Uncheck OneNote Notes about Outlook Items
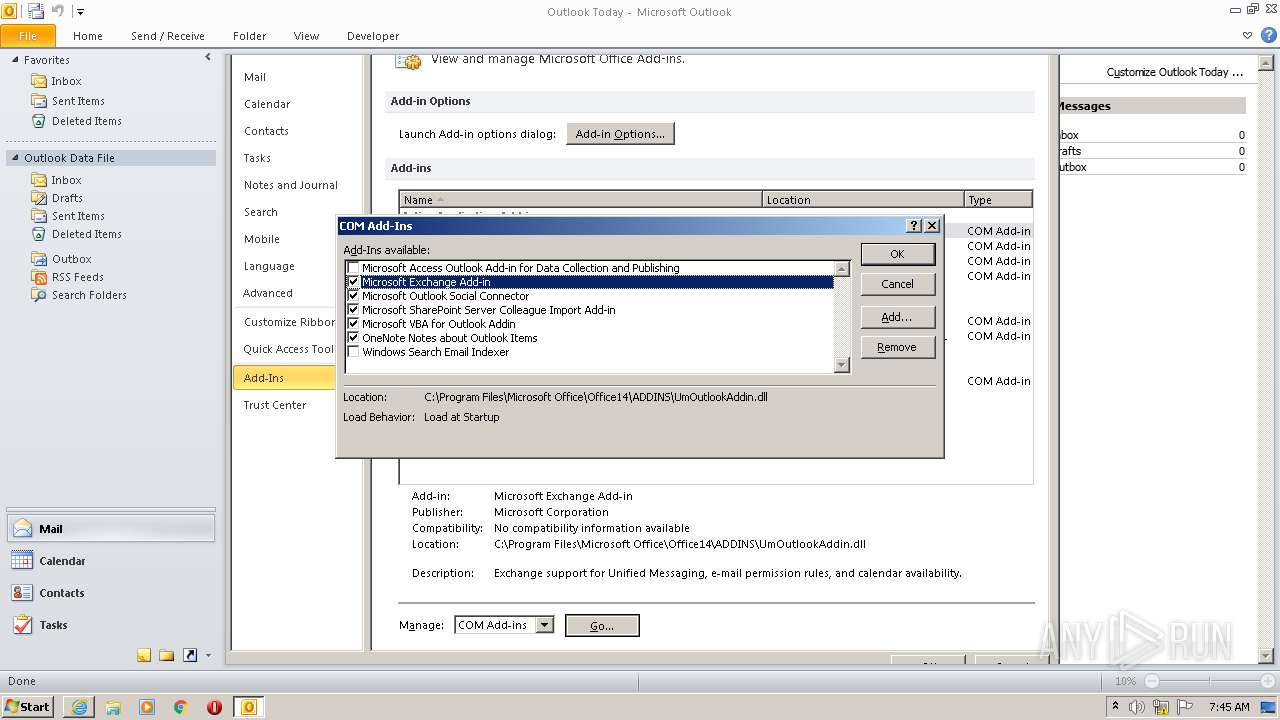Image resolution: width=1280 pixels, height=720 pixels. 353,338
